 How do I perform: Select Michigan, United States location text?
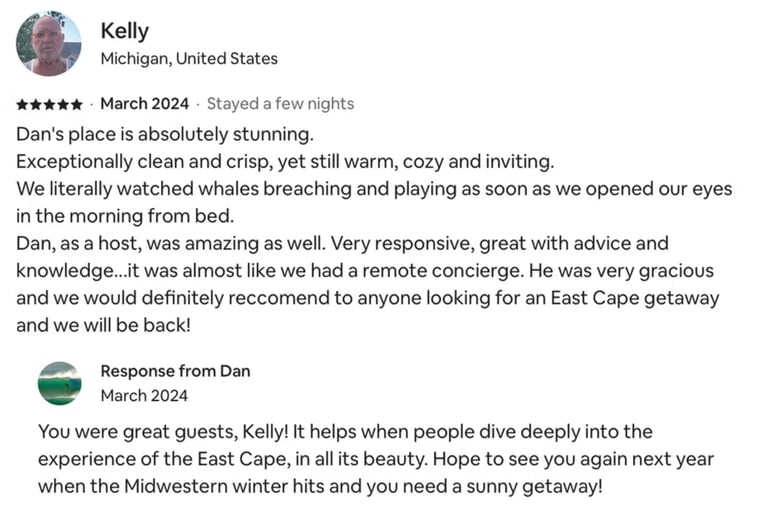[189, 59]
